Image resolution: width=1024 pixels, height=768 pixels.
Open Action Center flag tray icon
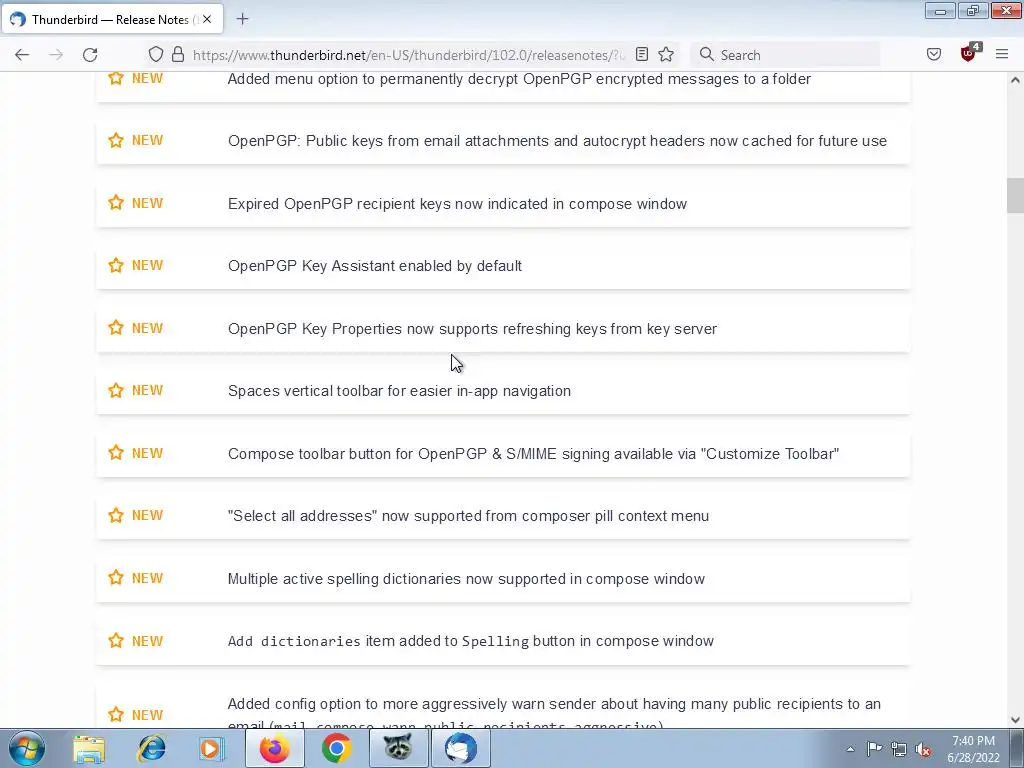[874, 748]
